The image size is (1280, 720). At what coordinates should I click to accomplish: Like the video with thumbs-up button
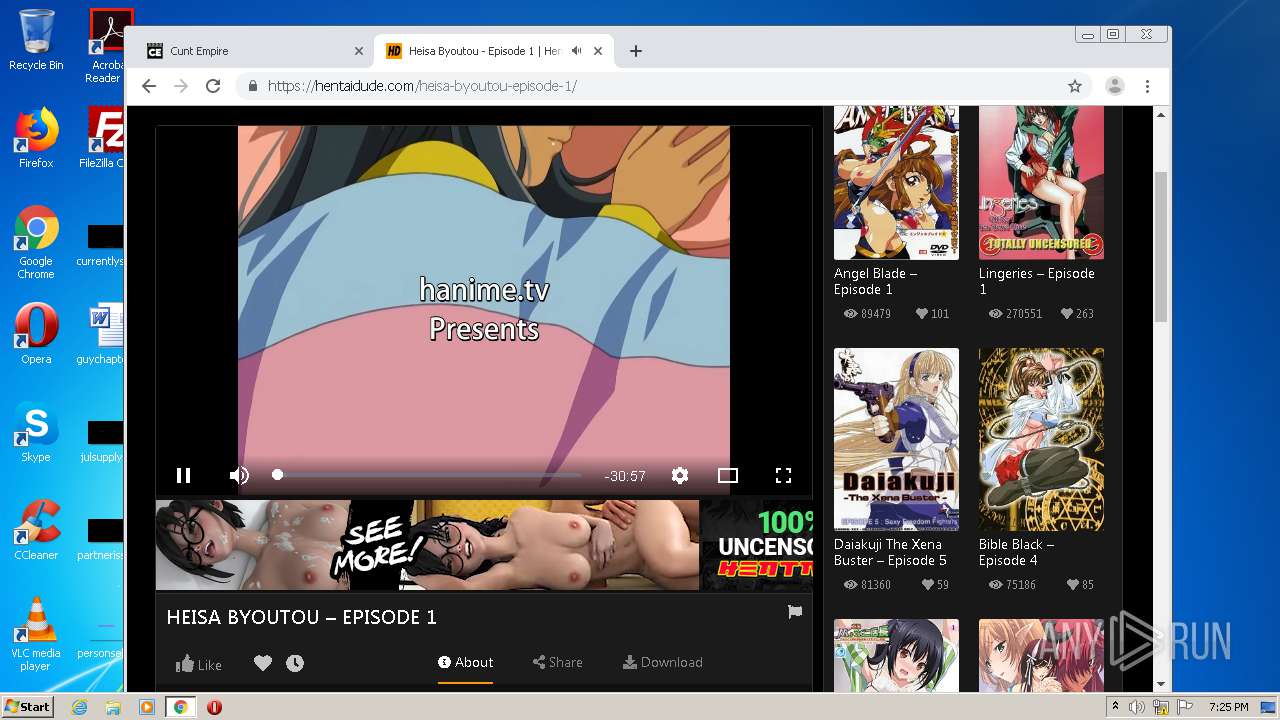click(199, 664)
